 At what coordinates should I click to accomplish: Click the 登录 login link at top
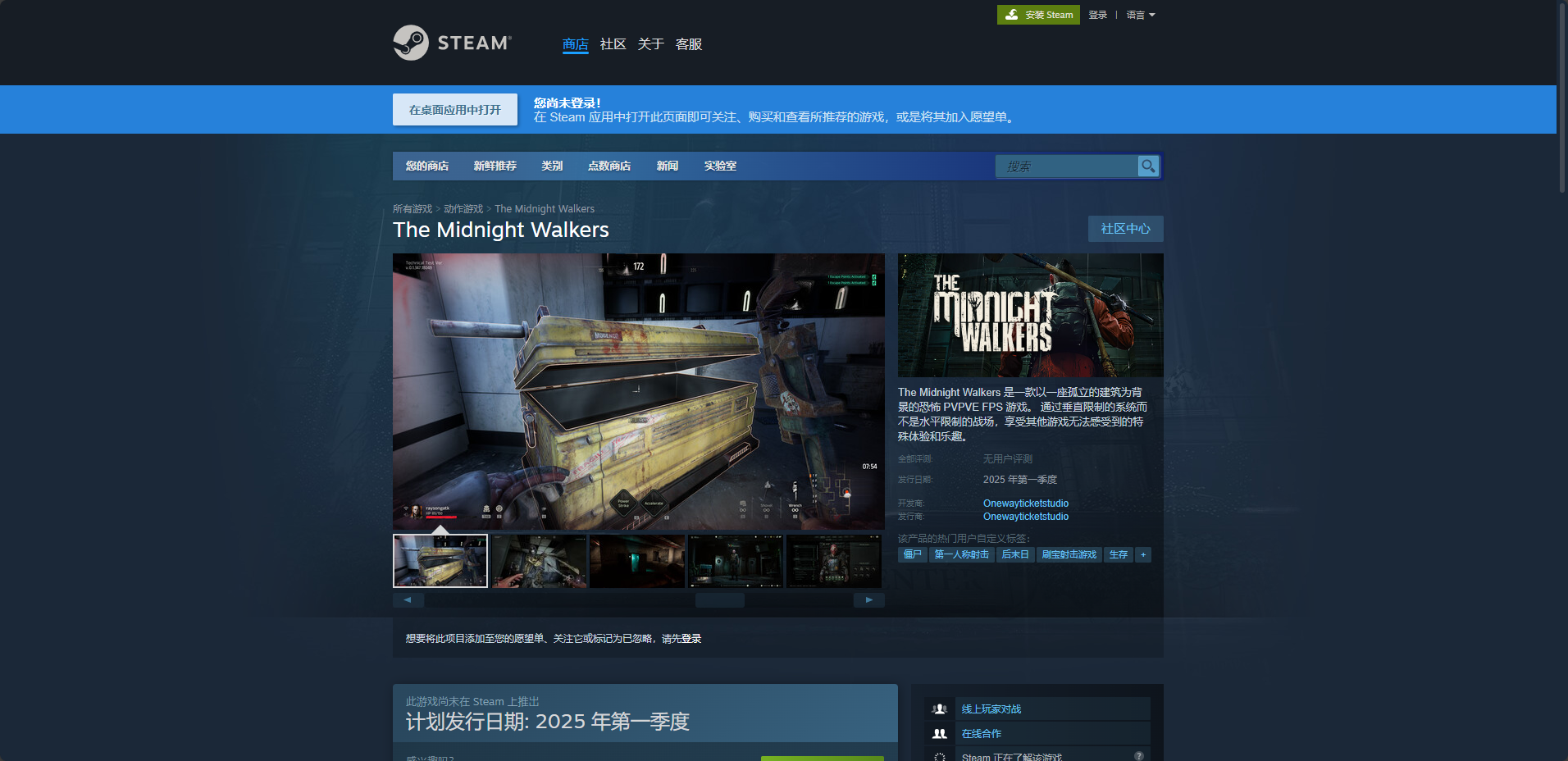(x=1098, y=15)
